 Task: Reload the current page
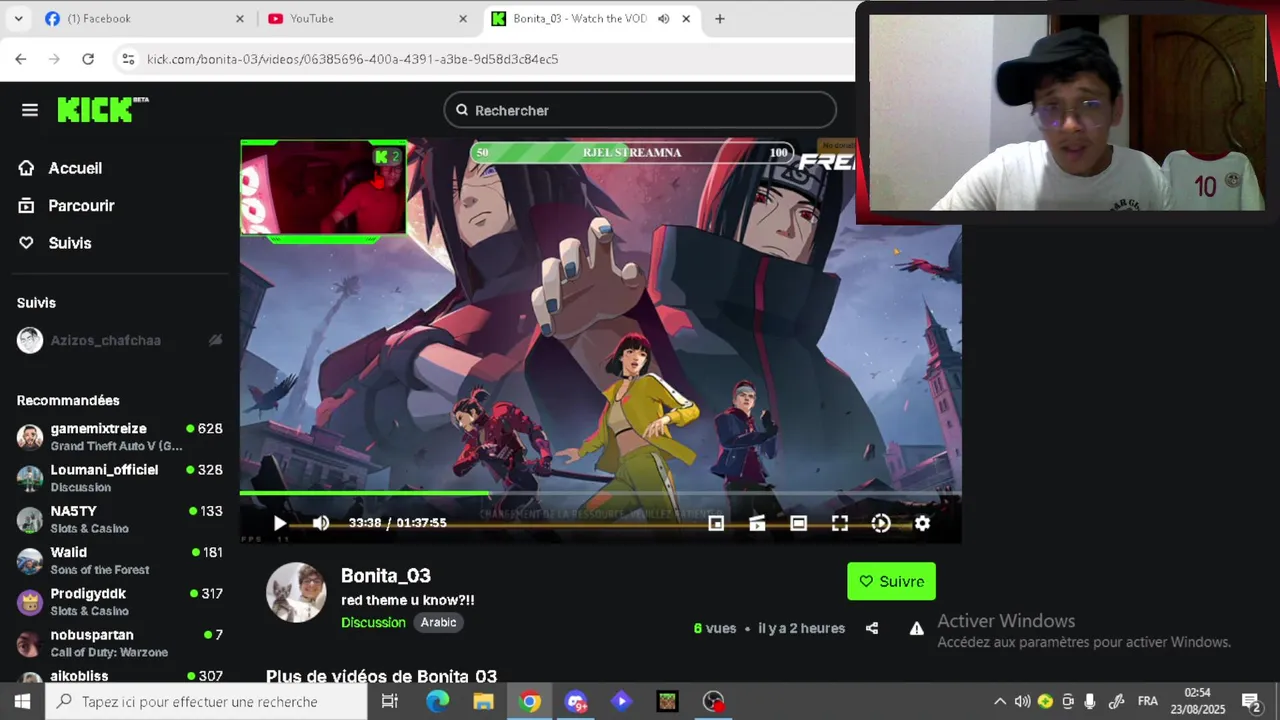pos(88,59)
